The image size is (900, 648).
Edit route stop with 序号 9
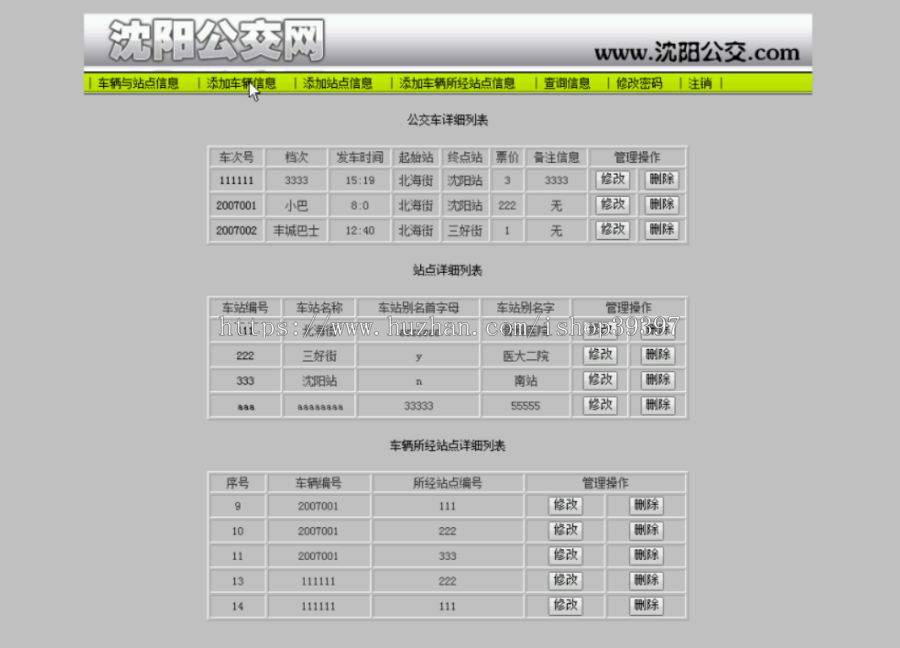click(565, 506)
